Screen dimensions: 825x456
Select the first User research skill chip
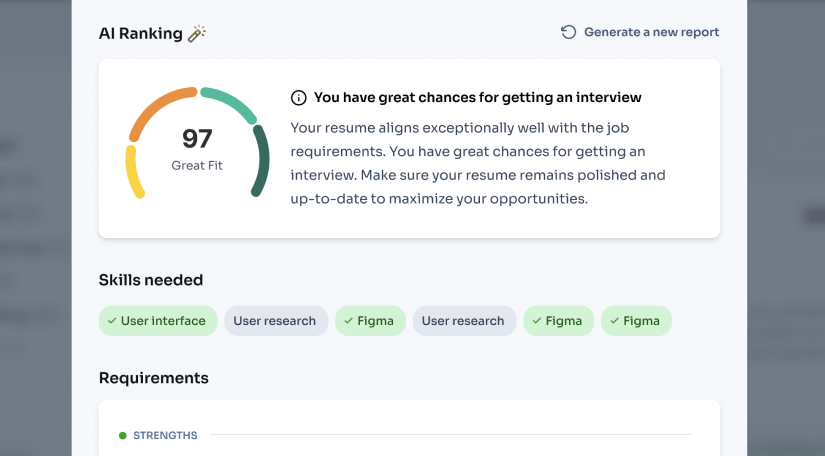tap(275, 321)
